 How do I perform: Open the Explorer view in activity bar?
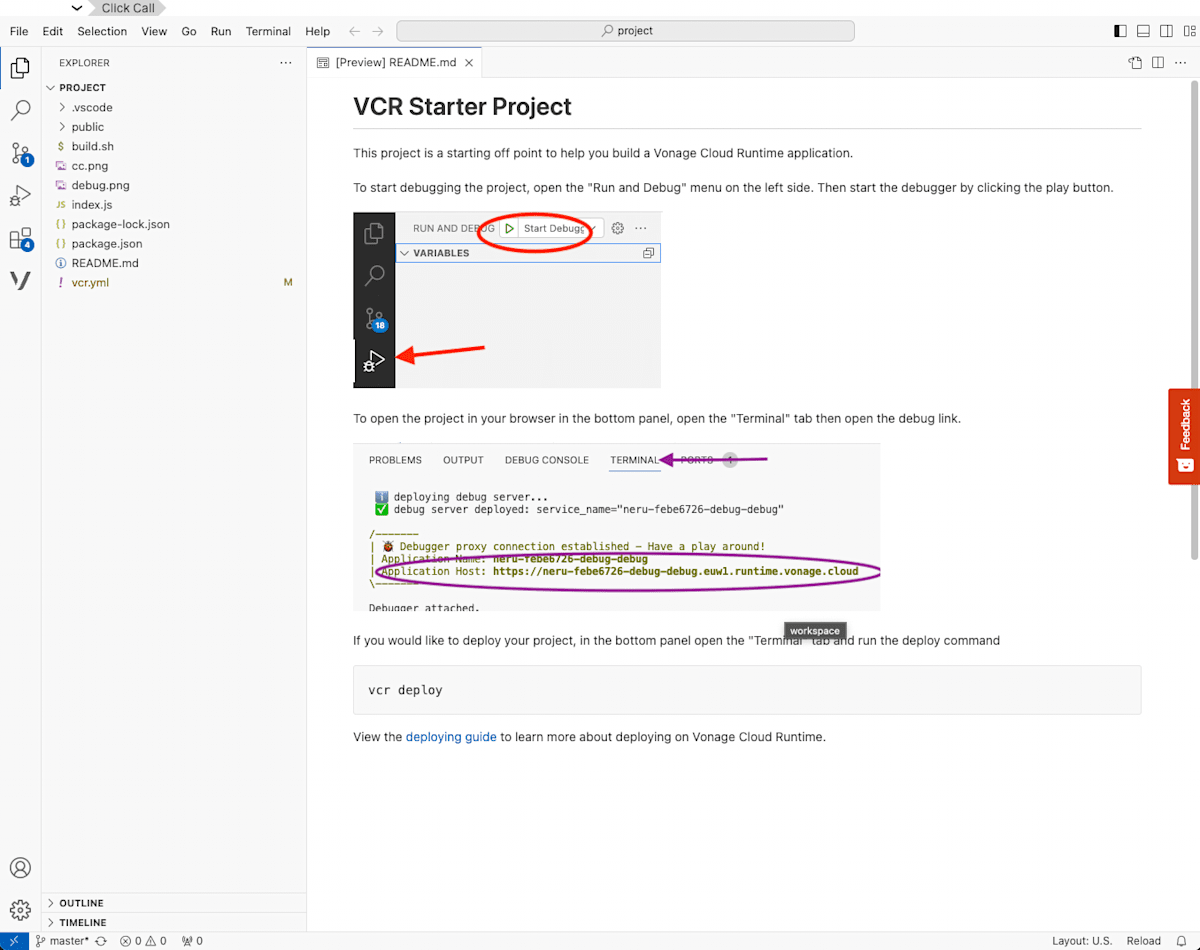click(20, 68)
